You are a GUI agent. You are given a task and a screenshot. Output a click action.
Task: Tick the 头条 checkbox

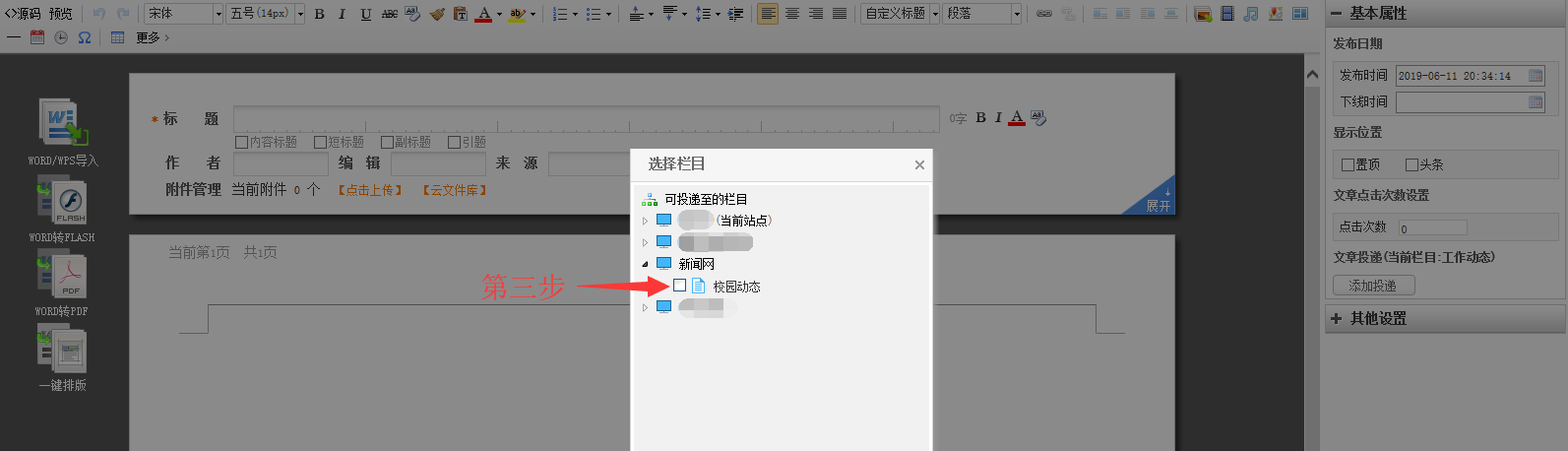[x=1411, y=164]
